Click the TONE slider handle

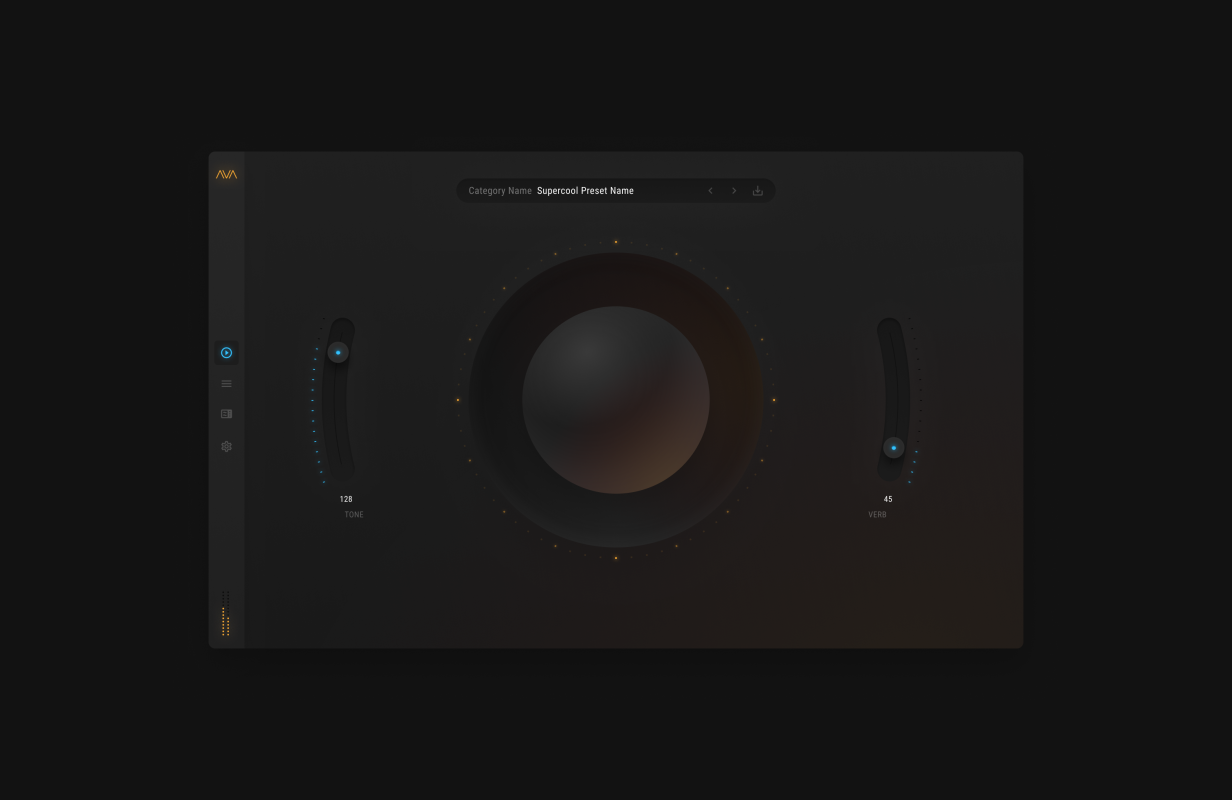(338, 353)
